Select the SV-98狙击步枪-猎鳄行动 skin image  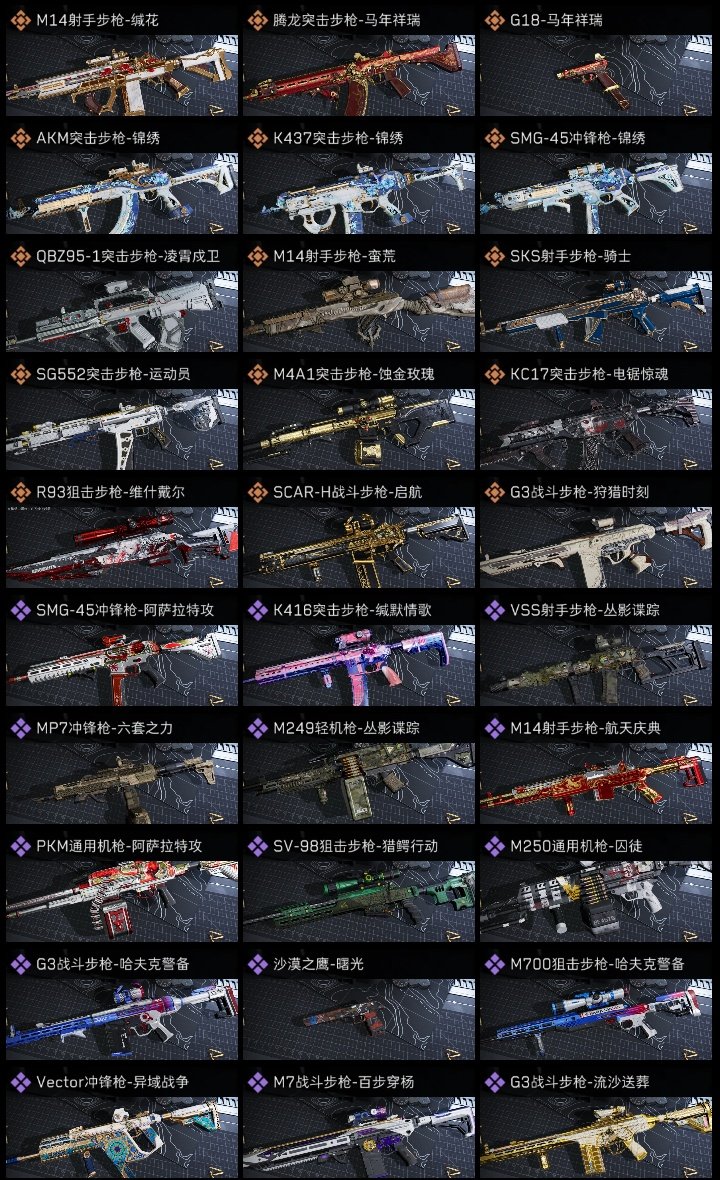point(359,902)
